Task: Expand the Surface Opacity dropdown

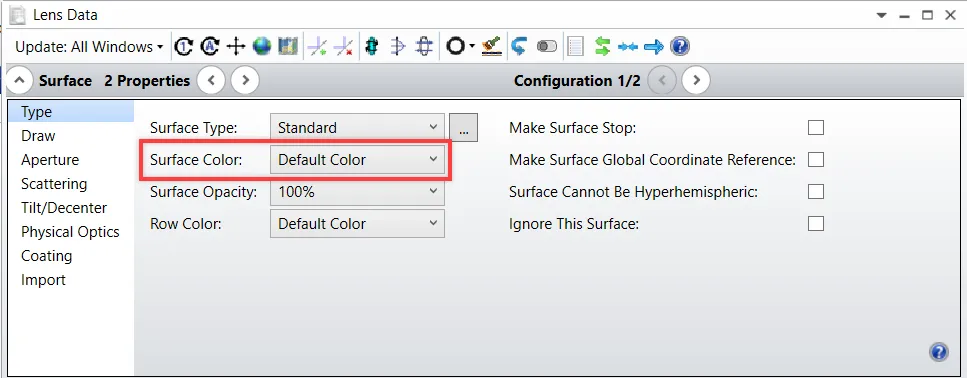Action: click(357, 192)
